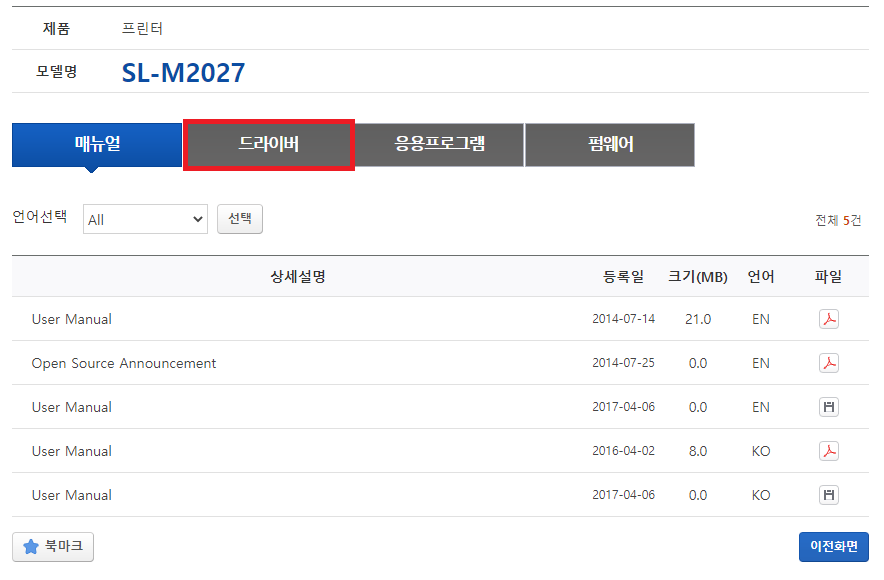884x580 pixels.
Task: Expand the 언어선택 language dropdown
Action: pos(145,219)
